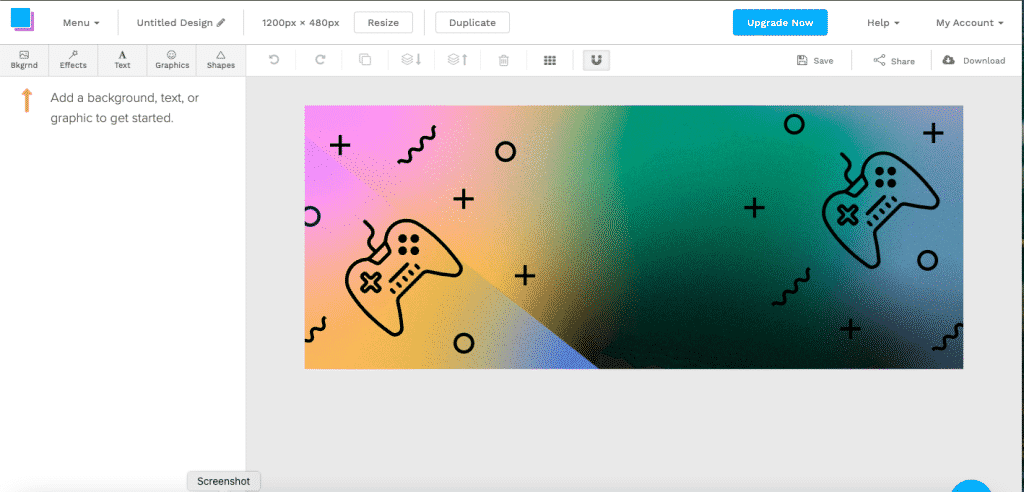Open the Effects tab
Screen dimensions: 1024x492
click(x=73, y=60)
